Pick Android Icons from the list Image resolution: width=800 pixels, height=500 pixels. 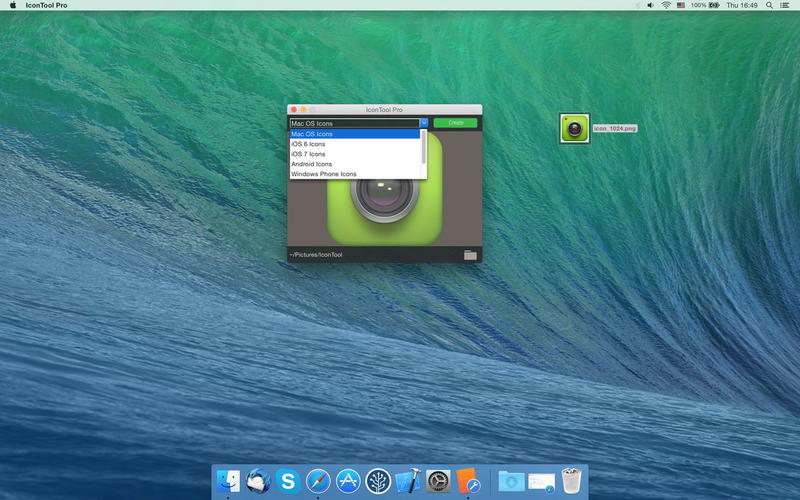click(355, 164)
